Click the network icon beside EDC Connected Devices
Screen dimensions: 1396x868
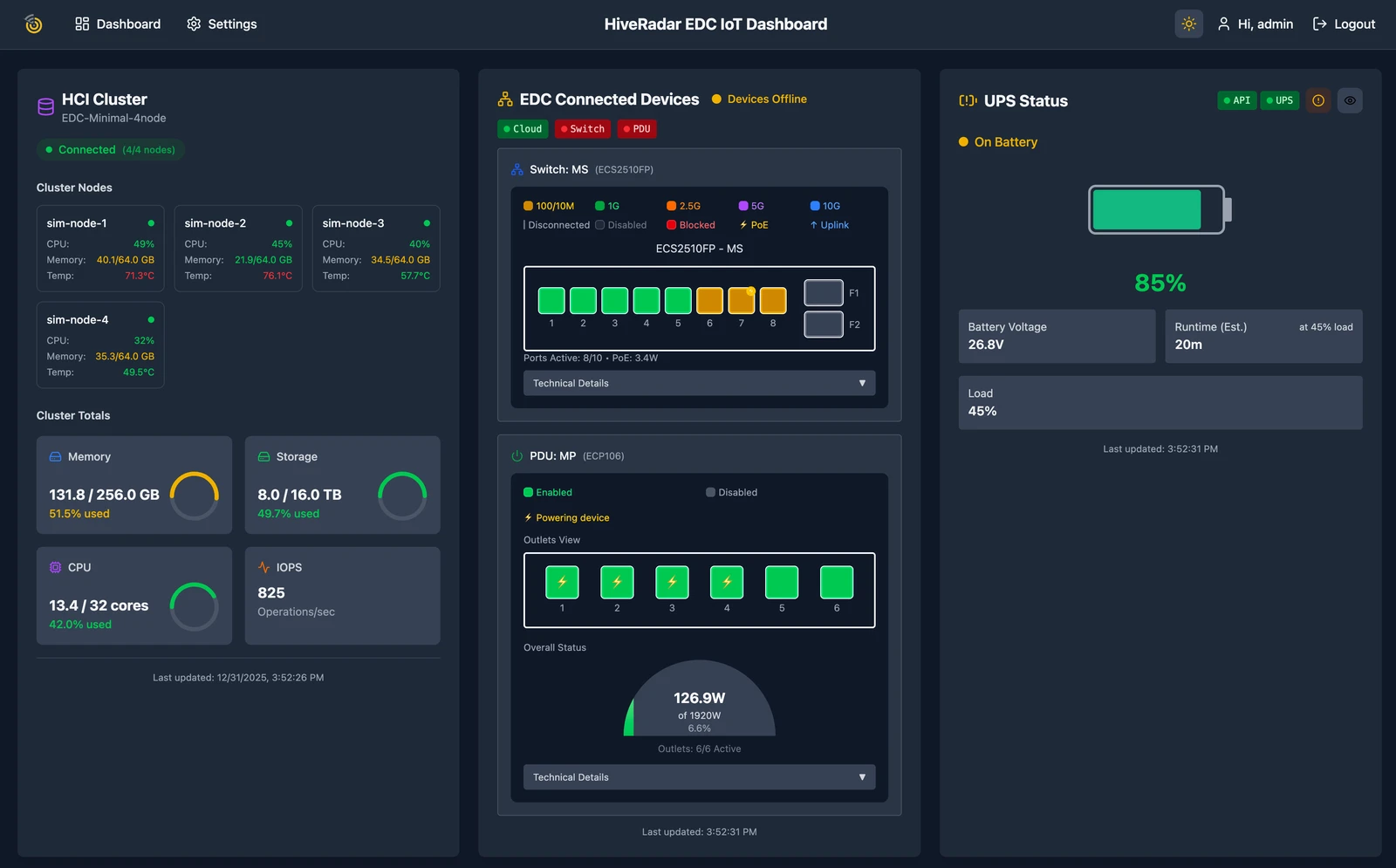point(503,99)
